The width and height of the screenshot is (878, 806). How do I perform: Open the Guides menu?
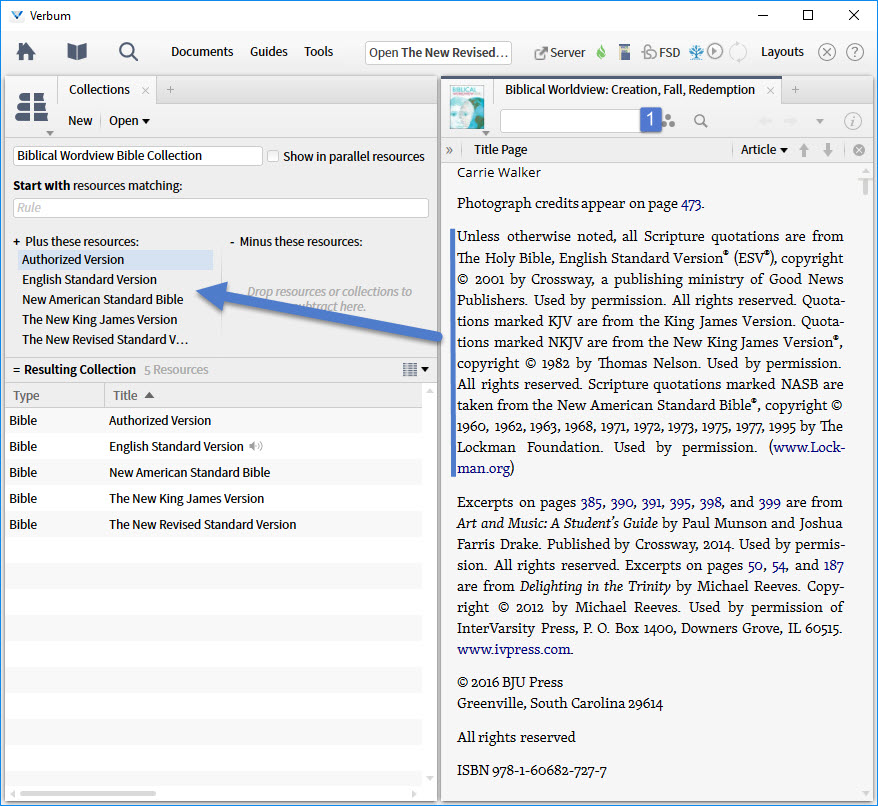269,52
